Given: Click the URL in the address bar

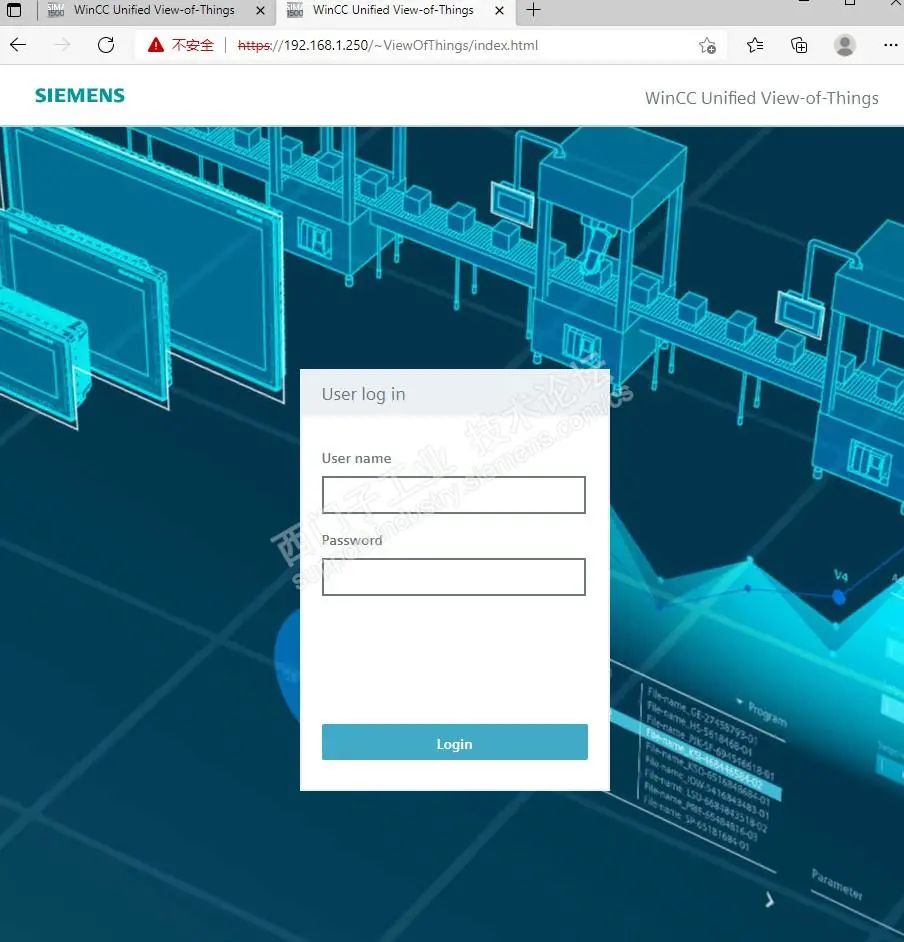Looking at the screenshot, I should click(x=388, y=45).
